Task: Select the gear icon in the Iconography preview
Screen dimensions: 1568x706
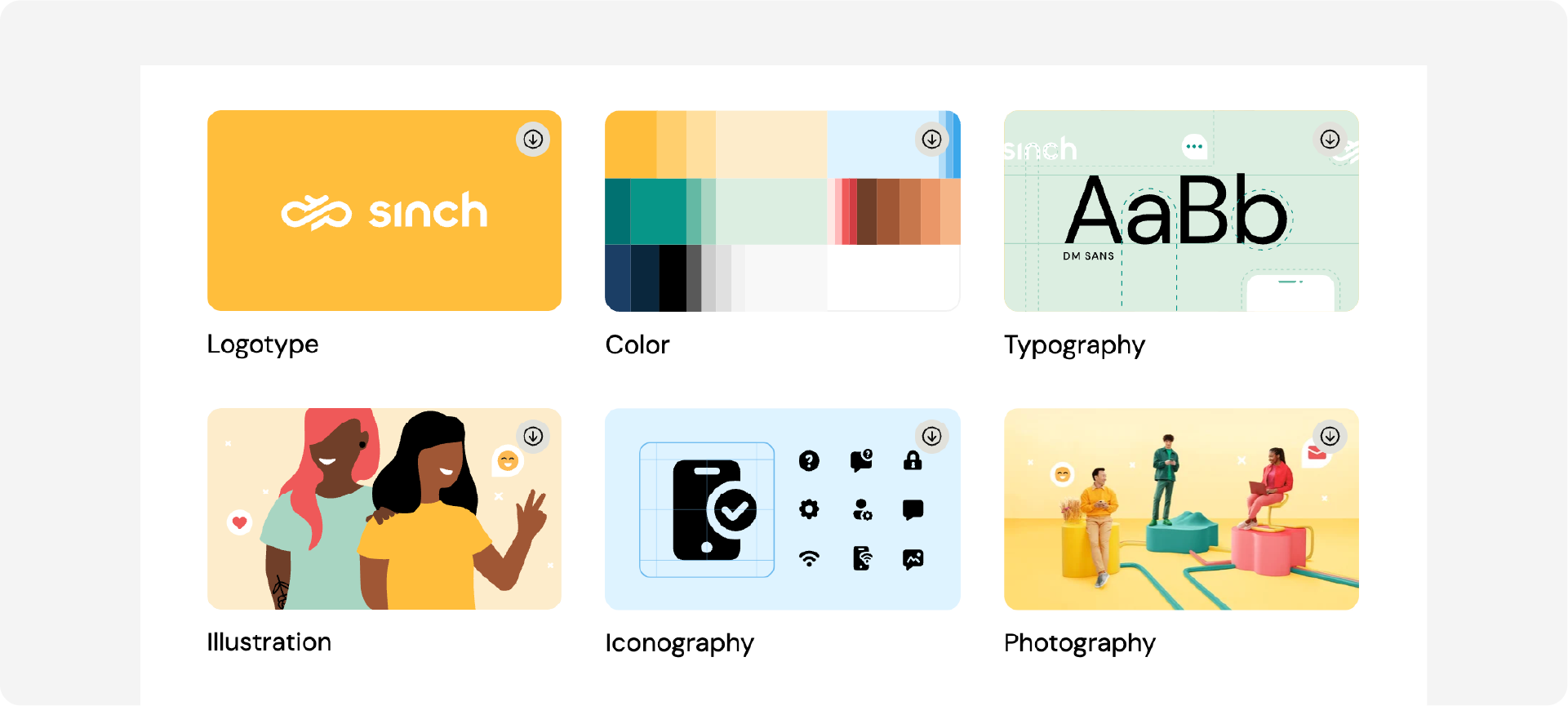Action: [809, 510]
